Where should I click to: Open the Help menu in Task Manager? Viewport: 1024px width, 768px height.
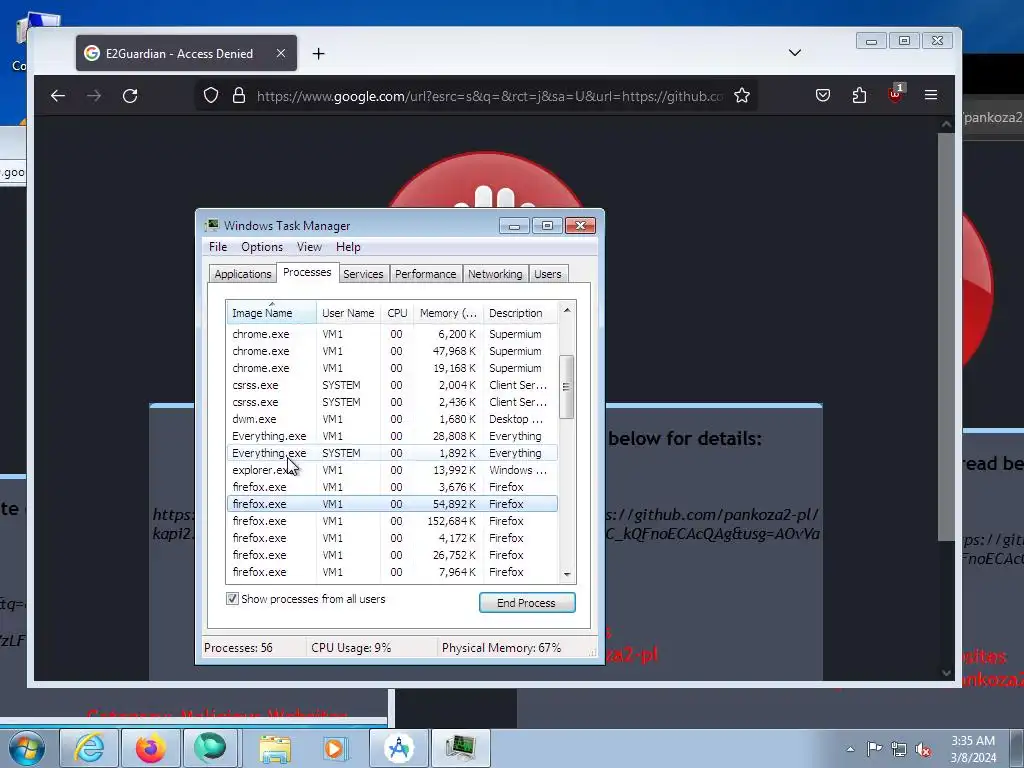point(348,247)
